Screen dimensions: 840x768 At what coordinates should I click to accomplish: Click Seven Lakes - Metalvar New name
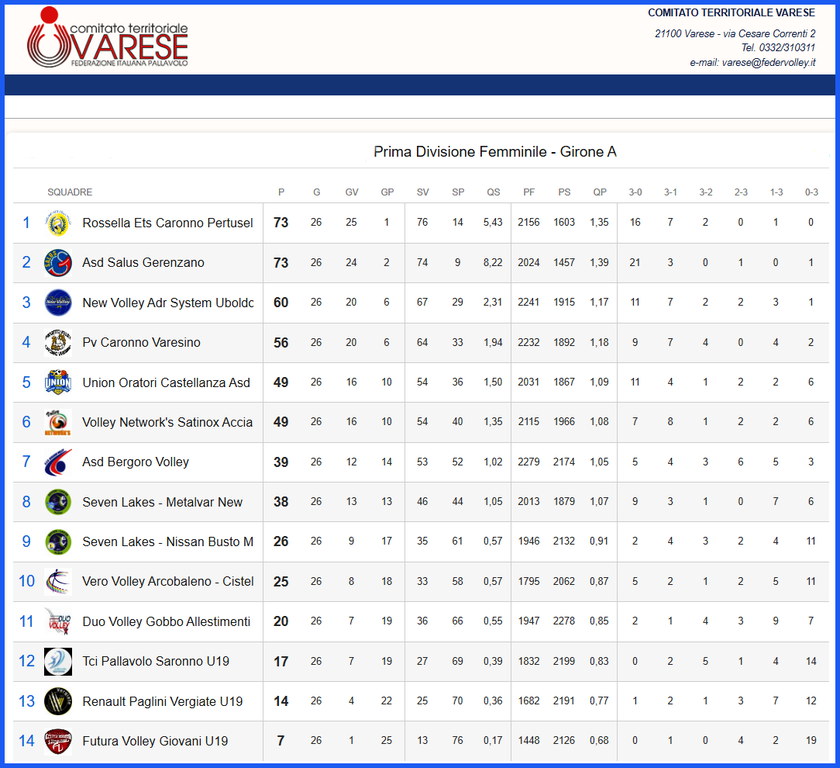pos(162,502)
